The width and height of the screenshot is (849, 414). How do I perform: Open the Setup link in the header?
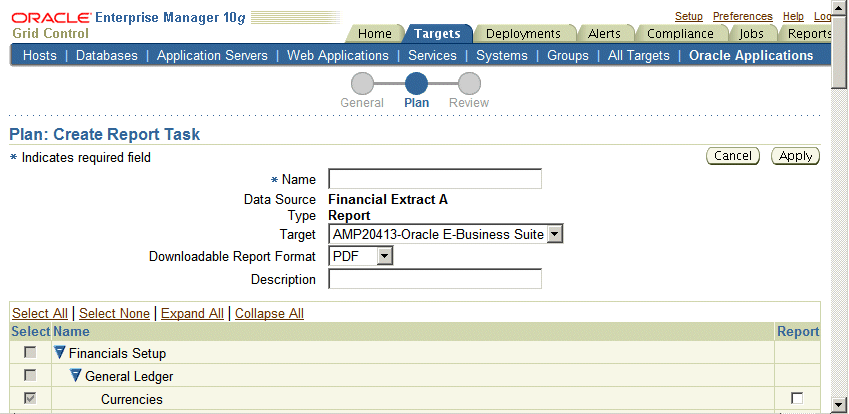pos(689,17)
